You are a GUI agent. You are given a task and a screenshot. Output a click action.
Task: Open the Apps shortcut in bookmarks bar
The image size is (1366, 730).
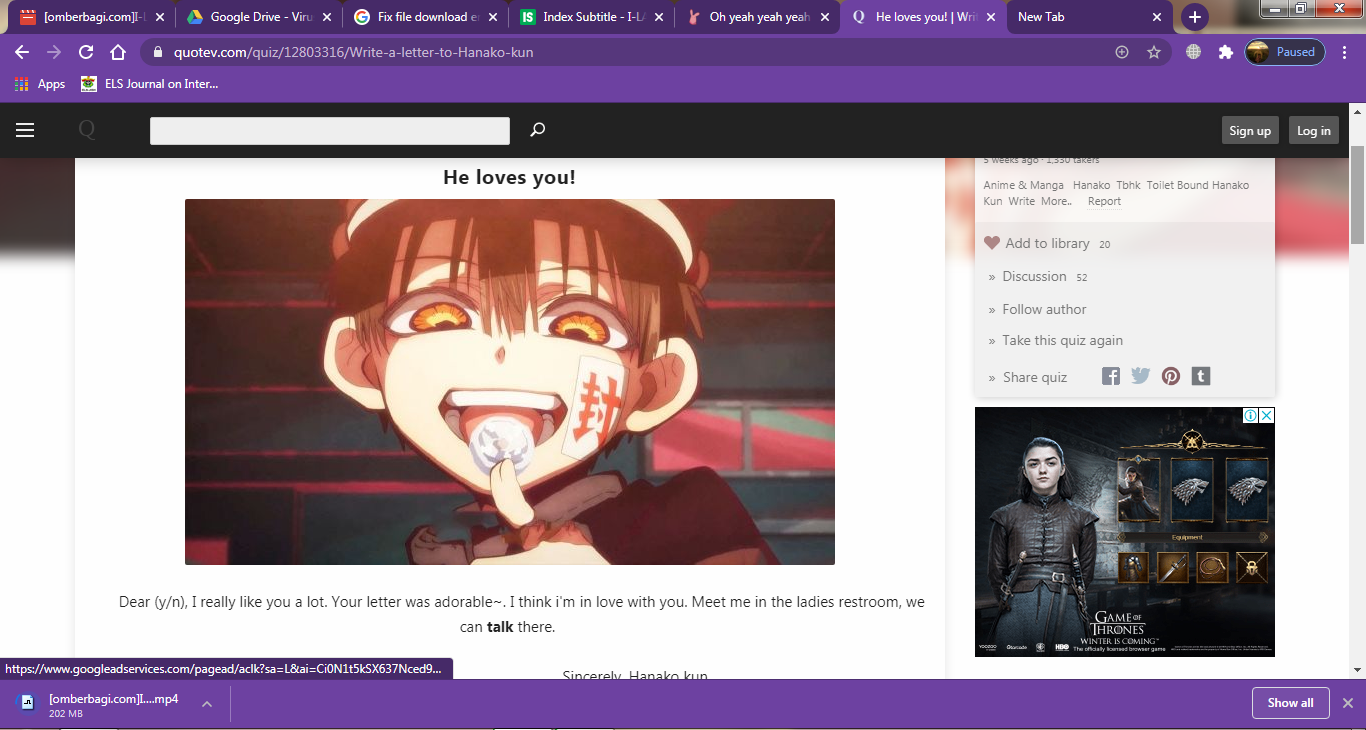click(x=40, y=84)
